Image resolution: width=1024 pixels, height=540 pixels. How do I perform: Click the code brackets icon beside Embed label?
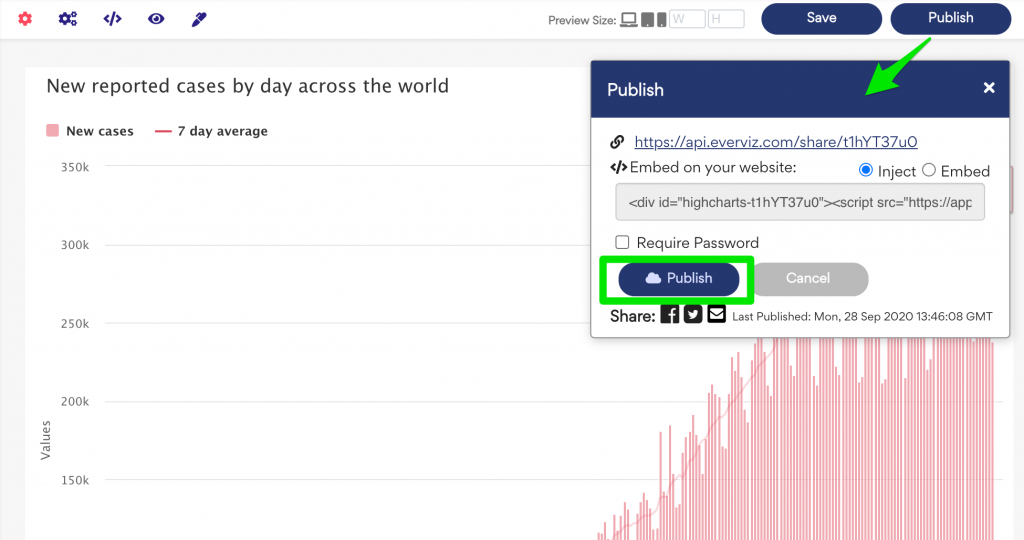point(618,167)
